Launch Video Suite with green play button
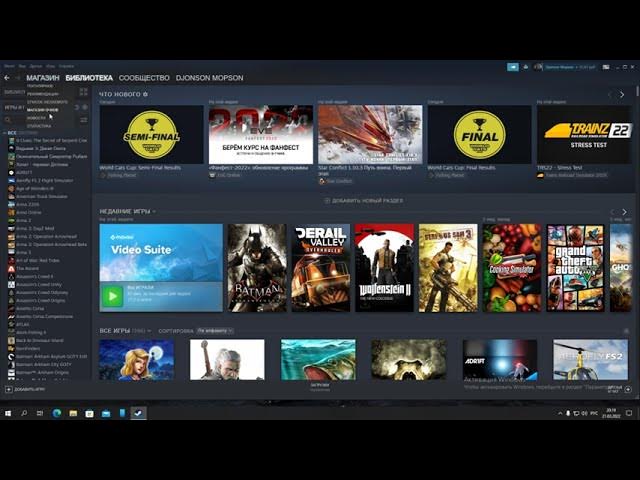 tap(112, 296)
